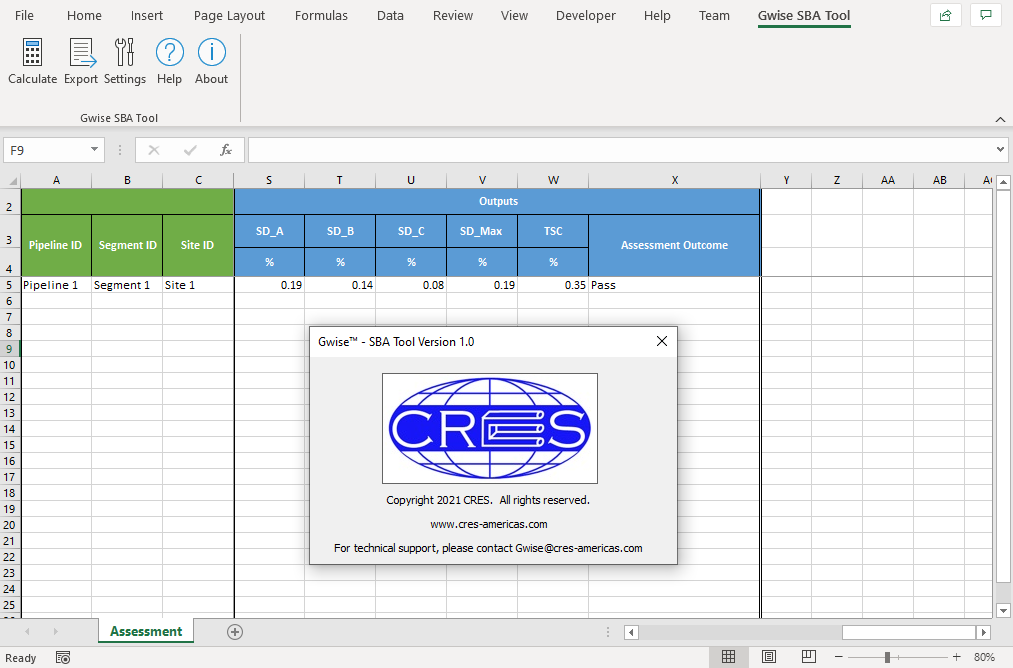Image resolution: width=1013 pixels, height=668 pixels.
Task: Close the Gwise SBA Tool Version dialog
Action: tap(662, 341)
